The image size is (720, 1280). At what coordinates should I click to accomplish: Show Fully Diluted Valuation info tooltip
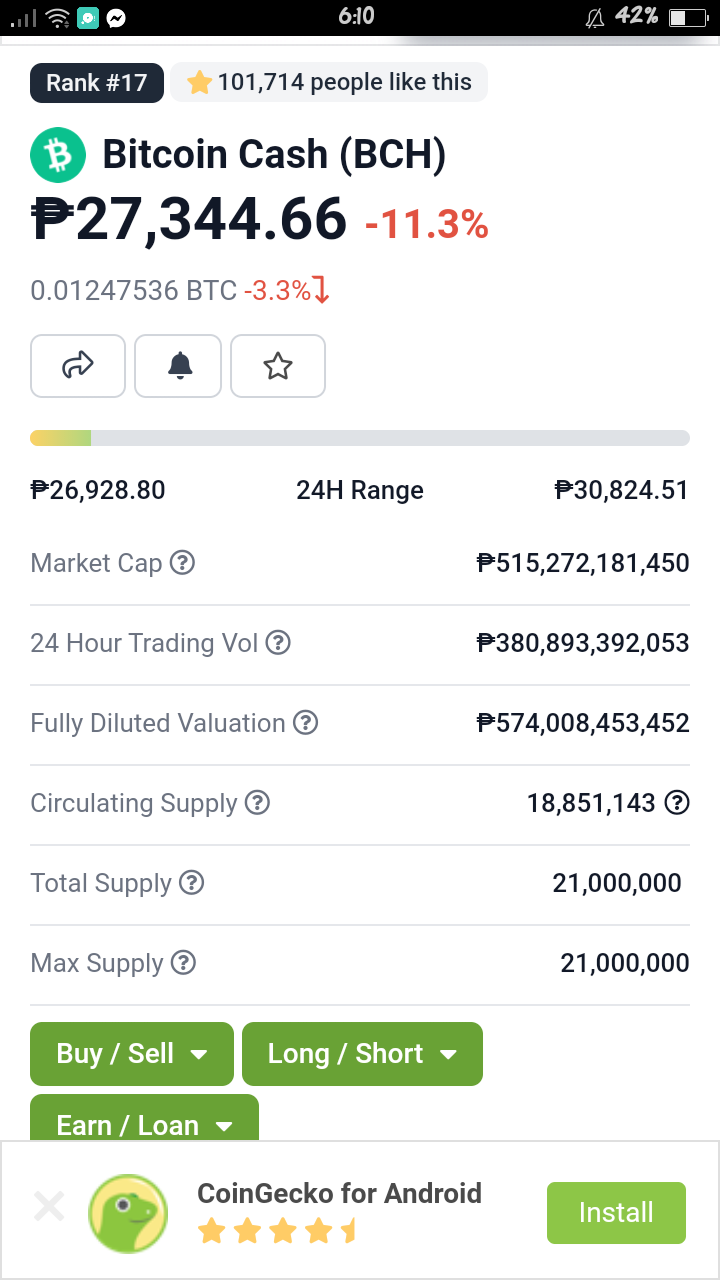(x=306, y=723)
